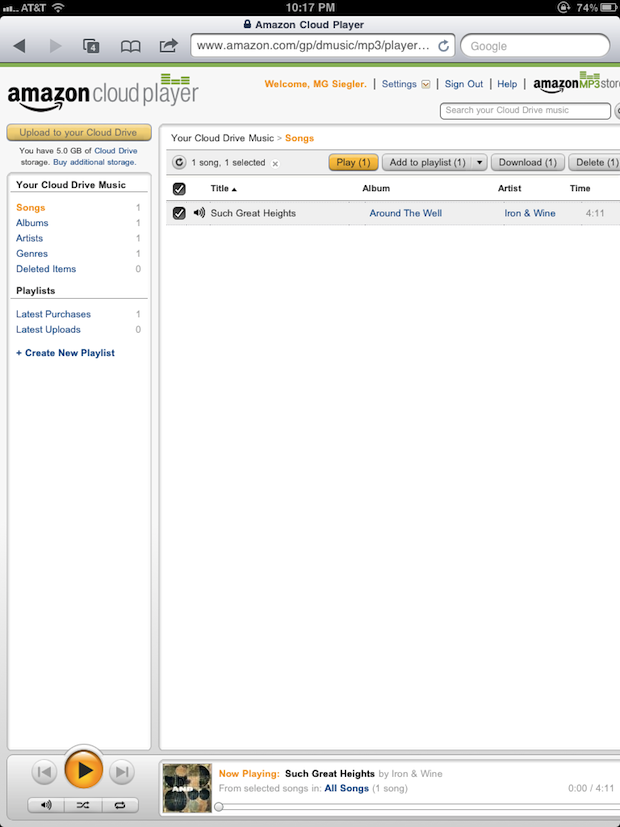The image size is (620, 827).
Task: Open the Latest Uploads playlist
Action: pos(48,329)
